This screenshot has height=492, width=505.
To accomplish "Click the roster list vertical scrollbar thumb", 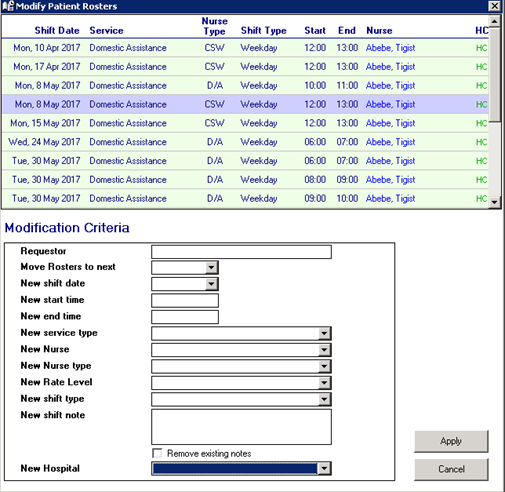I will coord(495,75).
